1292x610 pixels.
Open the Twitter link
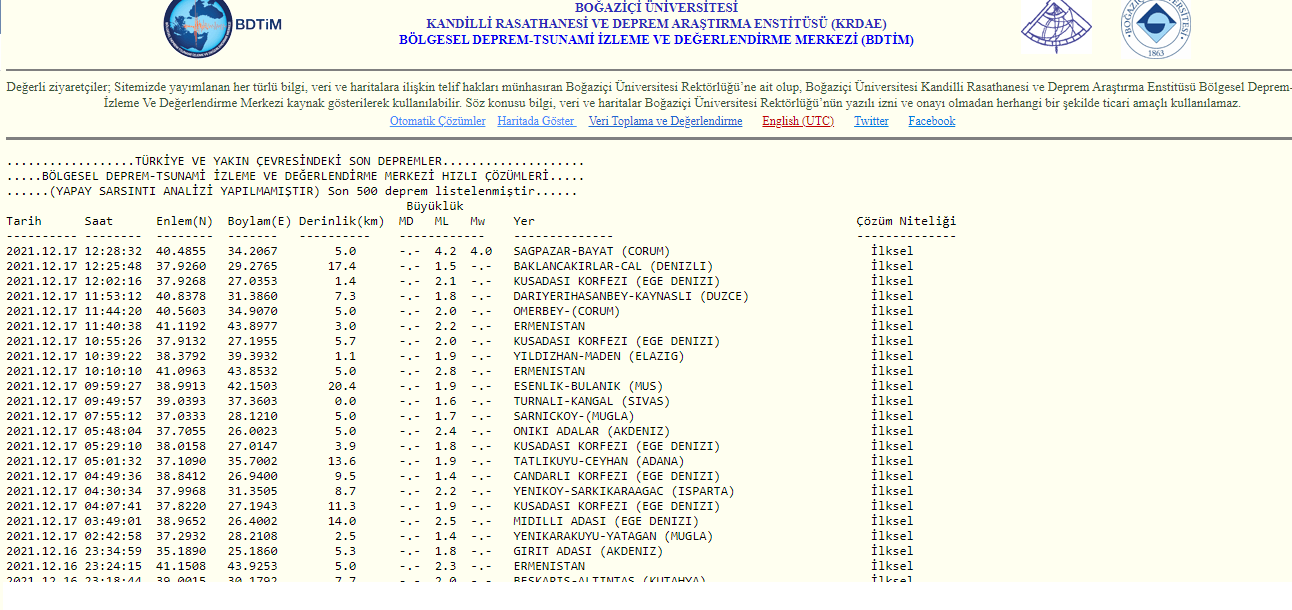pos(871,121)
